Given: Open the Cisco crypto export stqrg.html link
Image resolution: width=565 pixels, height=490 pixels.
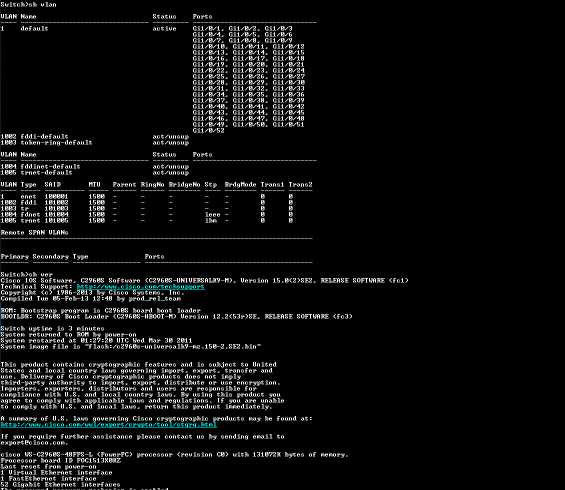Looking at the screenshot, I should pyautogui.click(x=109, y=425).
